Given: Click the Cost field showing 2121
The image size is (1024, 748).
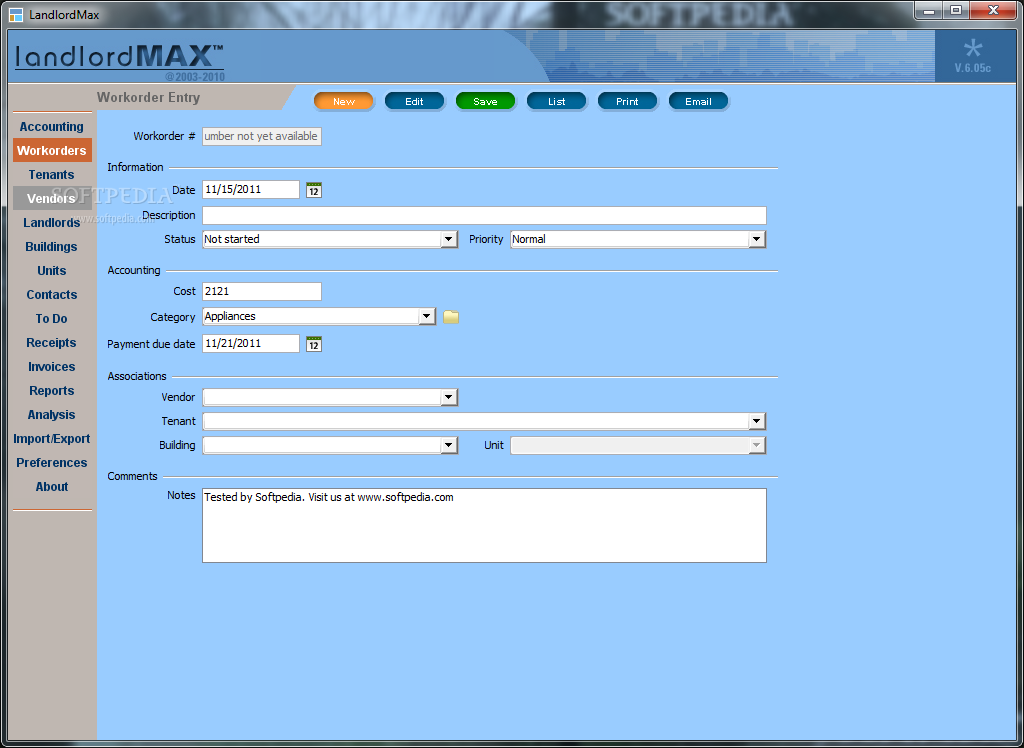Looking at the screenshot, I should tap(262, 291).
